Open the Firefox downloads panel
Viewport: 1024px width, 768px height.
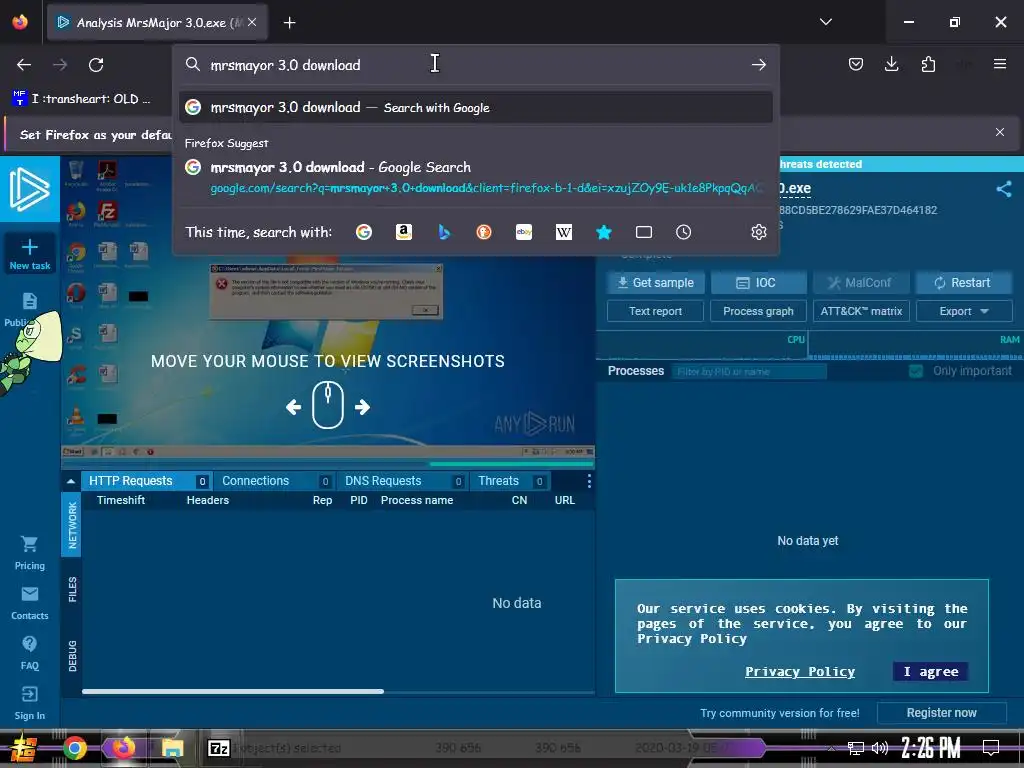pos(891,64)
